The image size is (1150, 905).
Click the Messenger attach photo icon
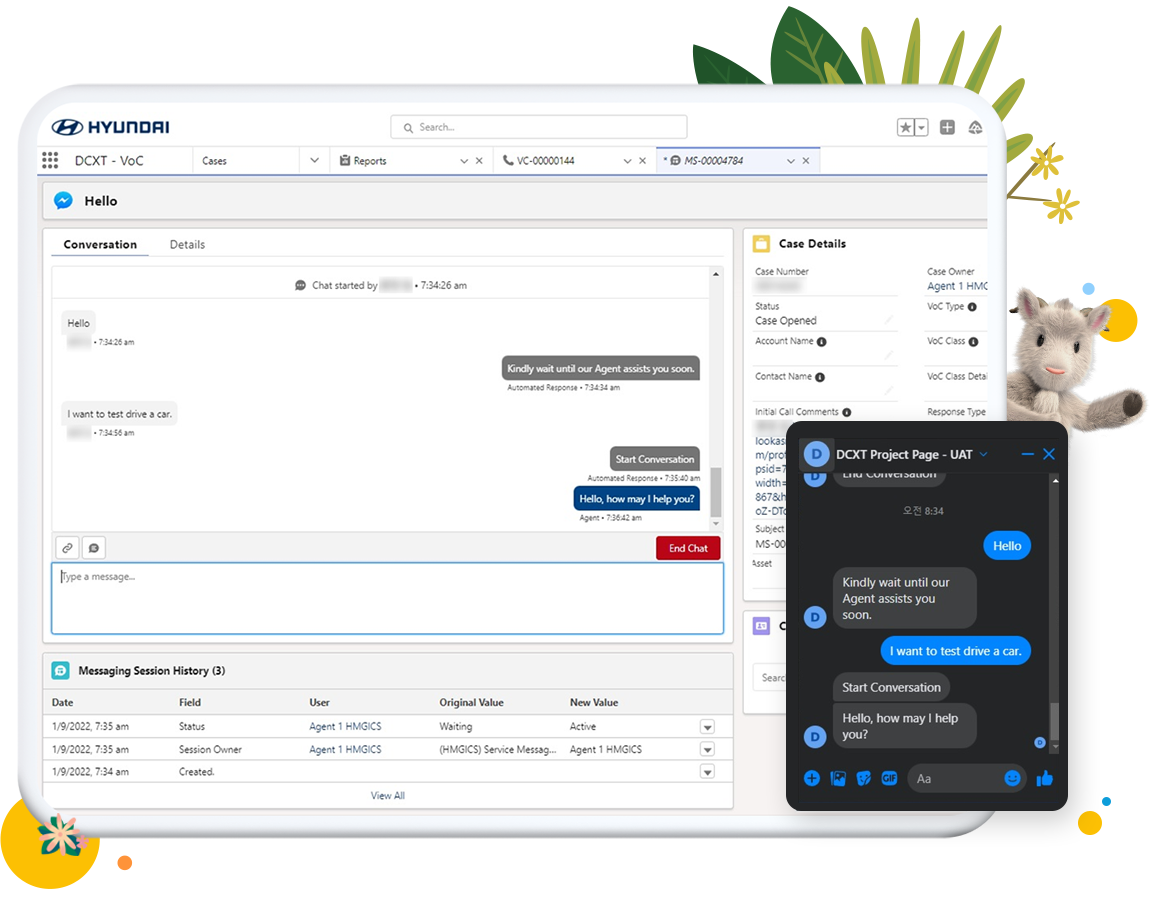pos(838,778)
